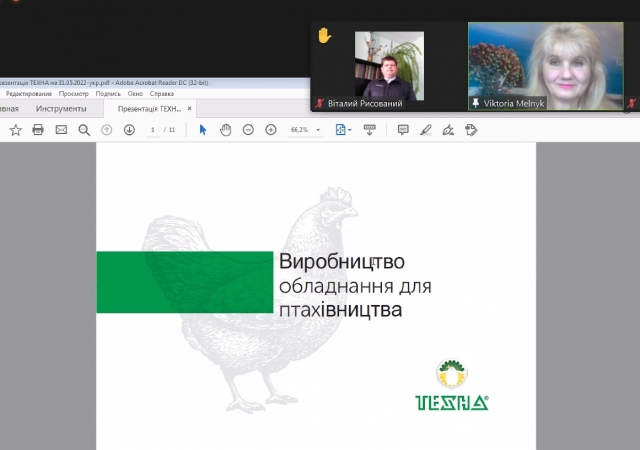Select the highlight text pen tool

(x=426, y=130)
